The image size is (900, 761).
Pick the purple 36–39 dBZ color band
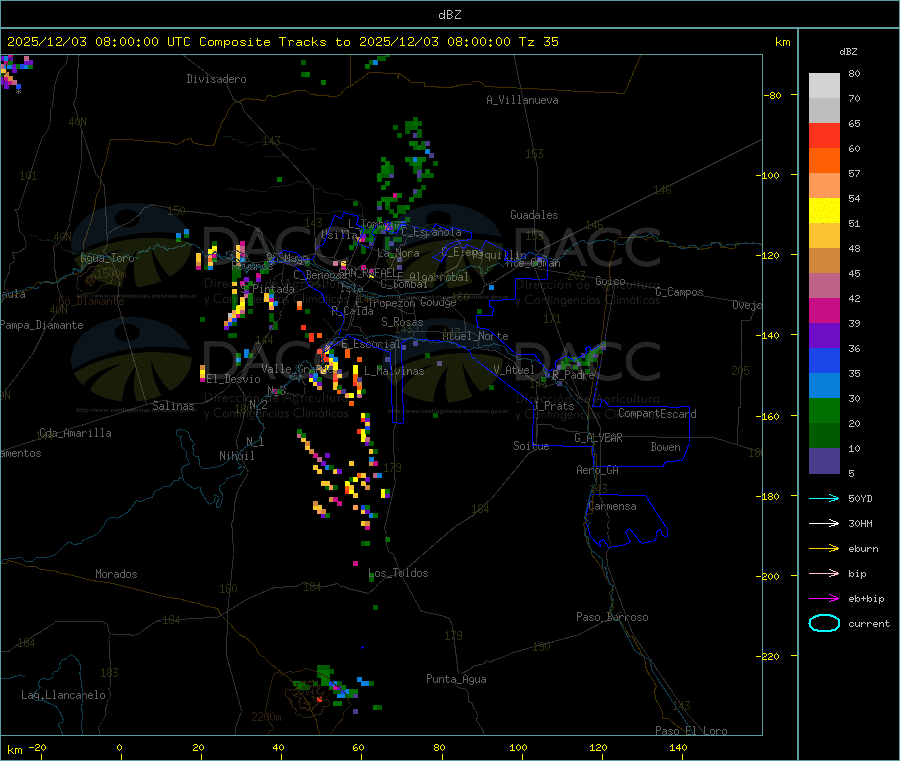pos(824,336)
